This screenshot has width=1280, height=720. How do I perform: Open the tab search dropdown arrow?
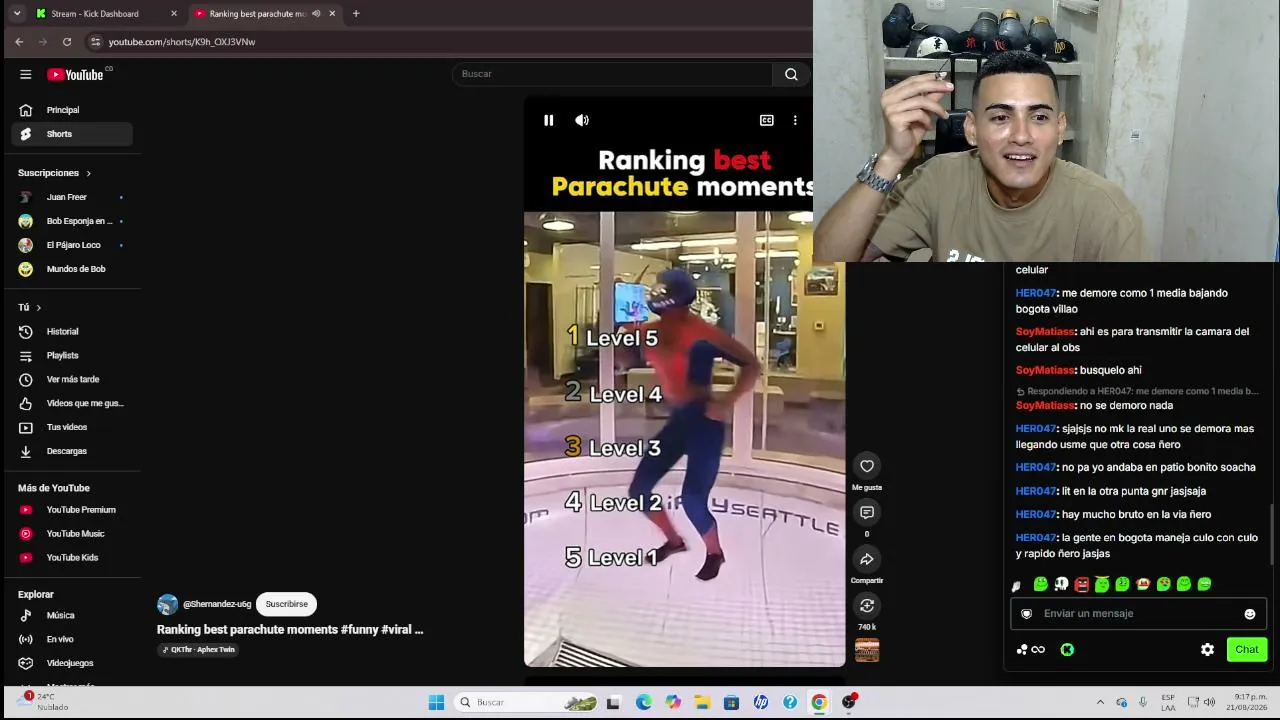coord(16,14)
